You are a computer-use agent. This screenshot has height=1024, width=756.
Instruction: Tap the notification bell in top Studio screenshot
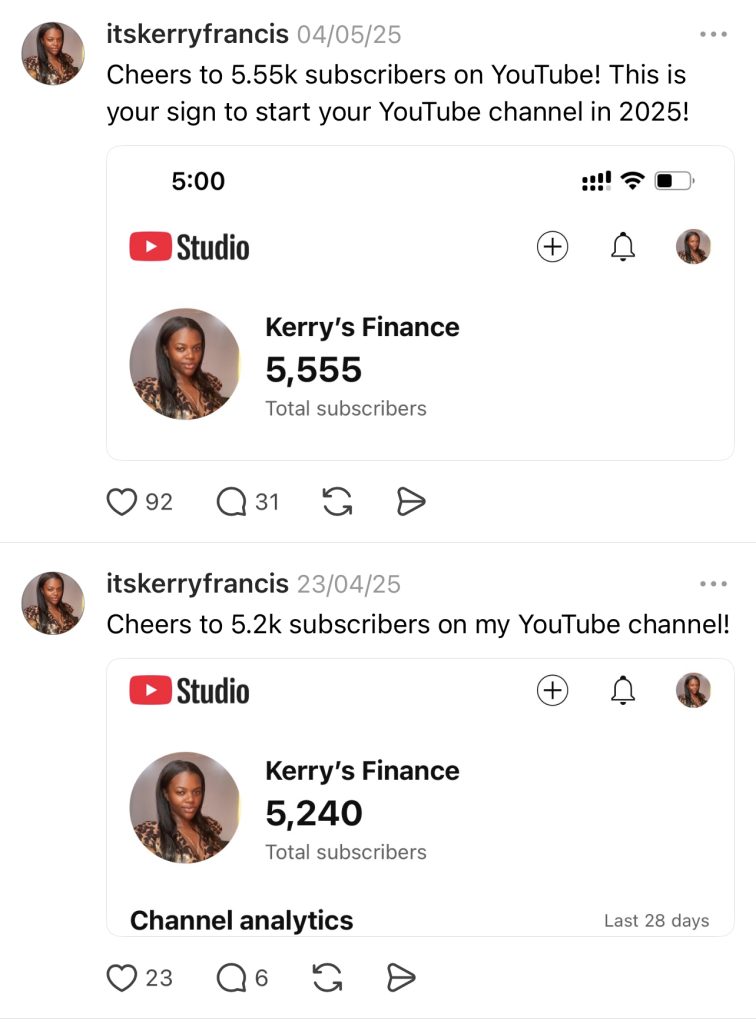click(622, 246)
